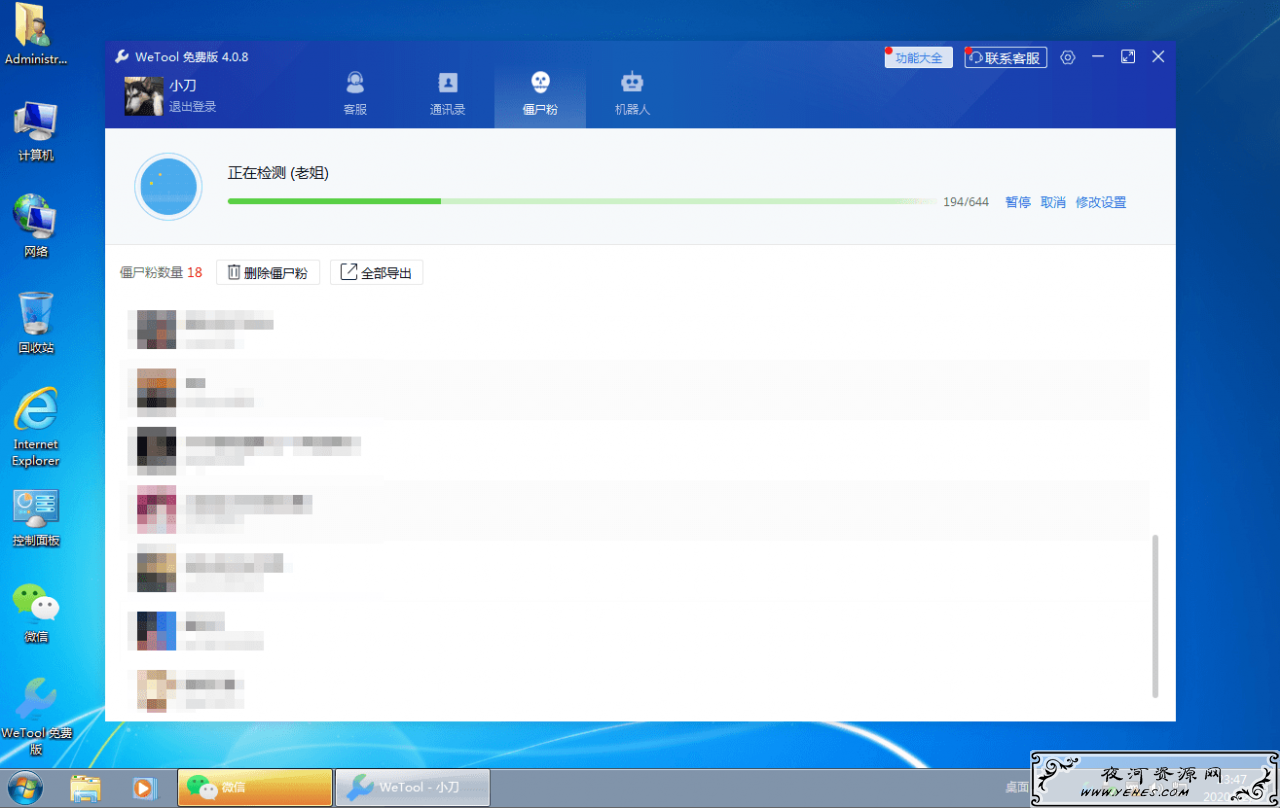Click the green detection progress bar
Screen dimensions: 1280x808
(580, 201)
